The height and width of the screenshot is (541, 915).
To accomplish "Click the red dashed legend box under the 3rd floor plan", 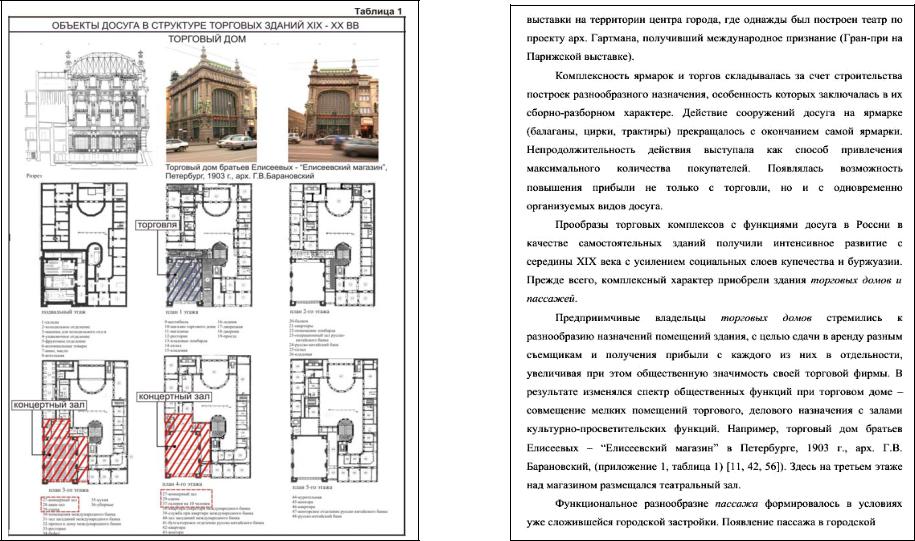I will click(61, 504).
